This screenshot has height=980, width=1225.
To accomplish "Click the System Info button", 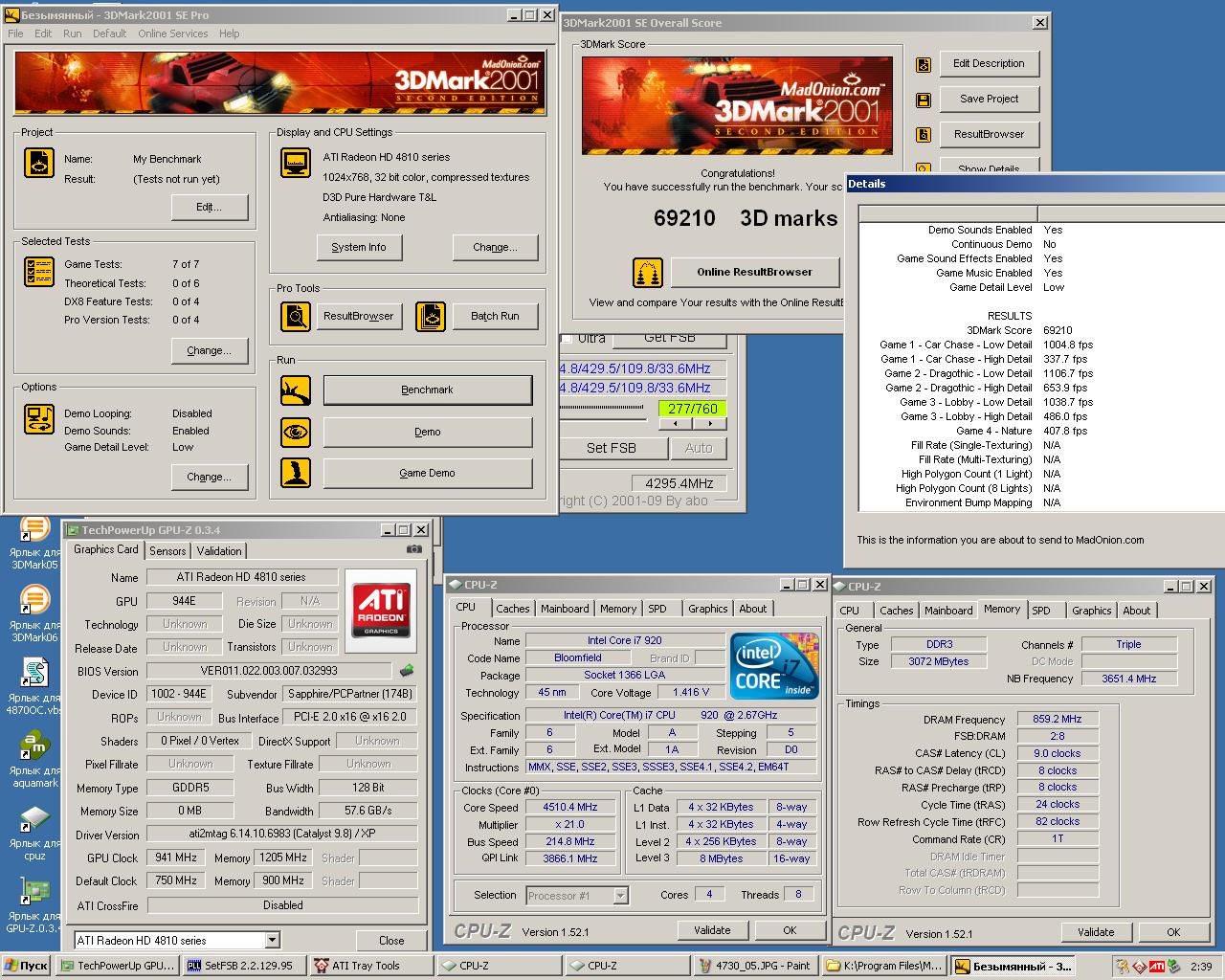I will (x=359, y=247).
